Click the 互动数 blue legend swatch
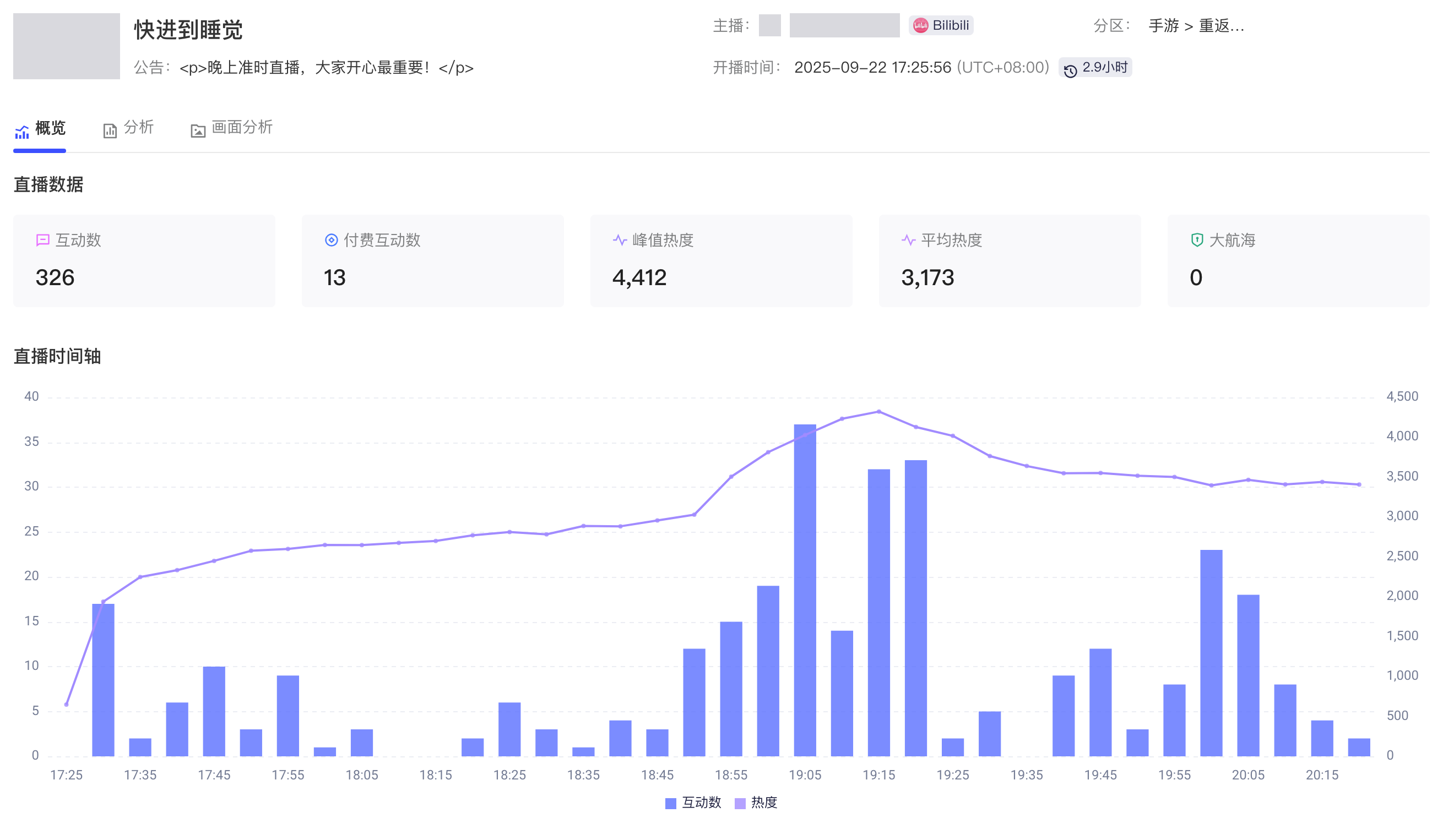The image size is (1443, 840). 671,803
